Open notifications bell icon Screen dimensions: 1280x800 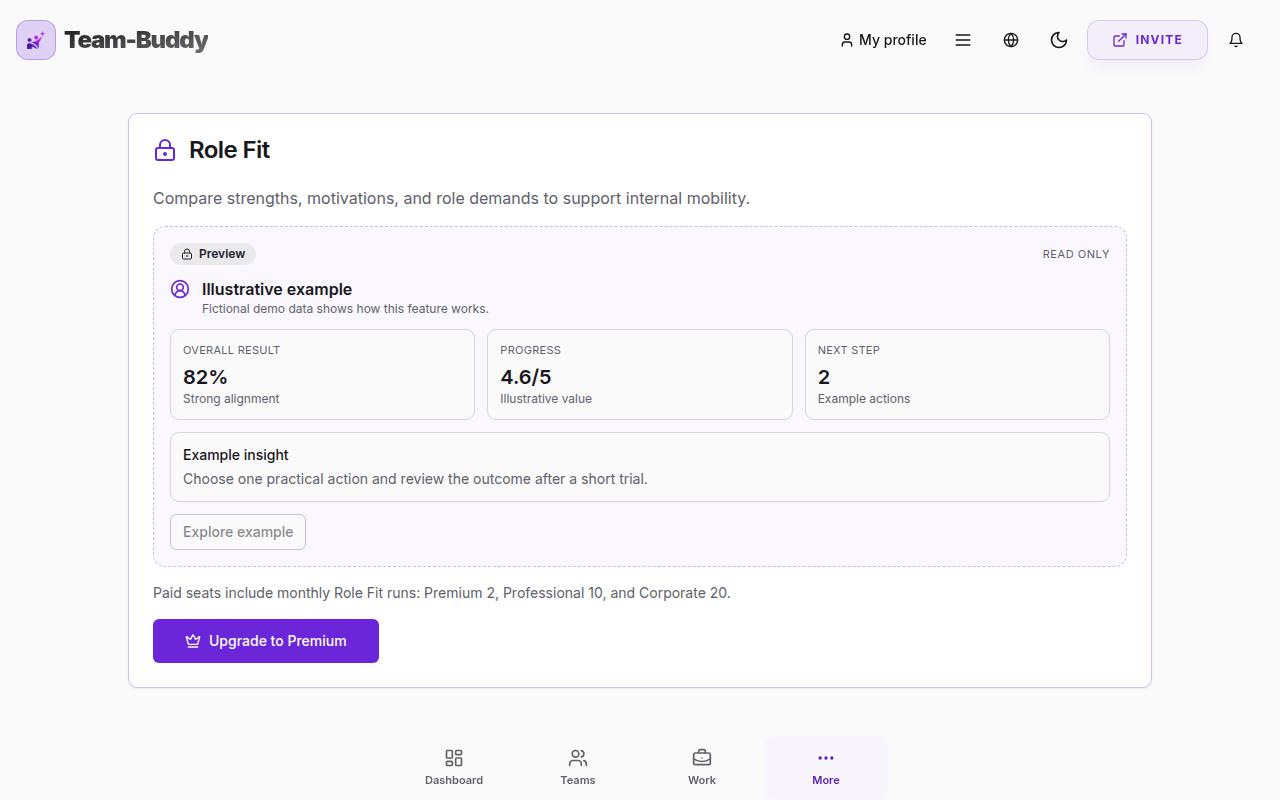(1236, 40)
